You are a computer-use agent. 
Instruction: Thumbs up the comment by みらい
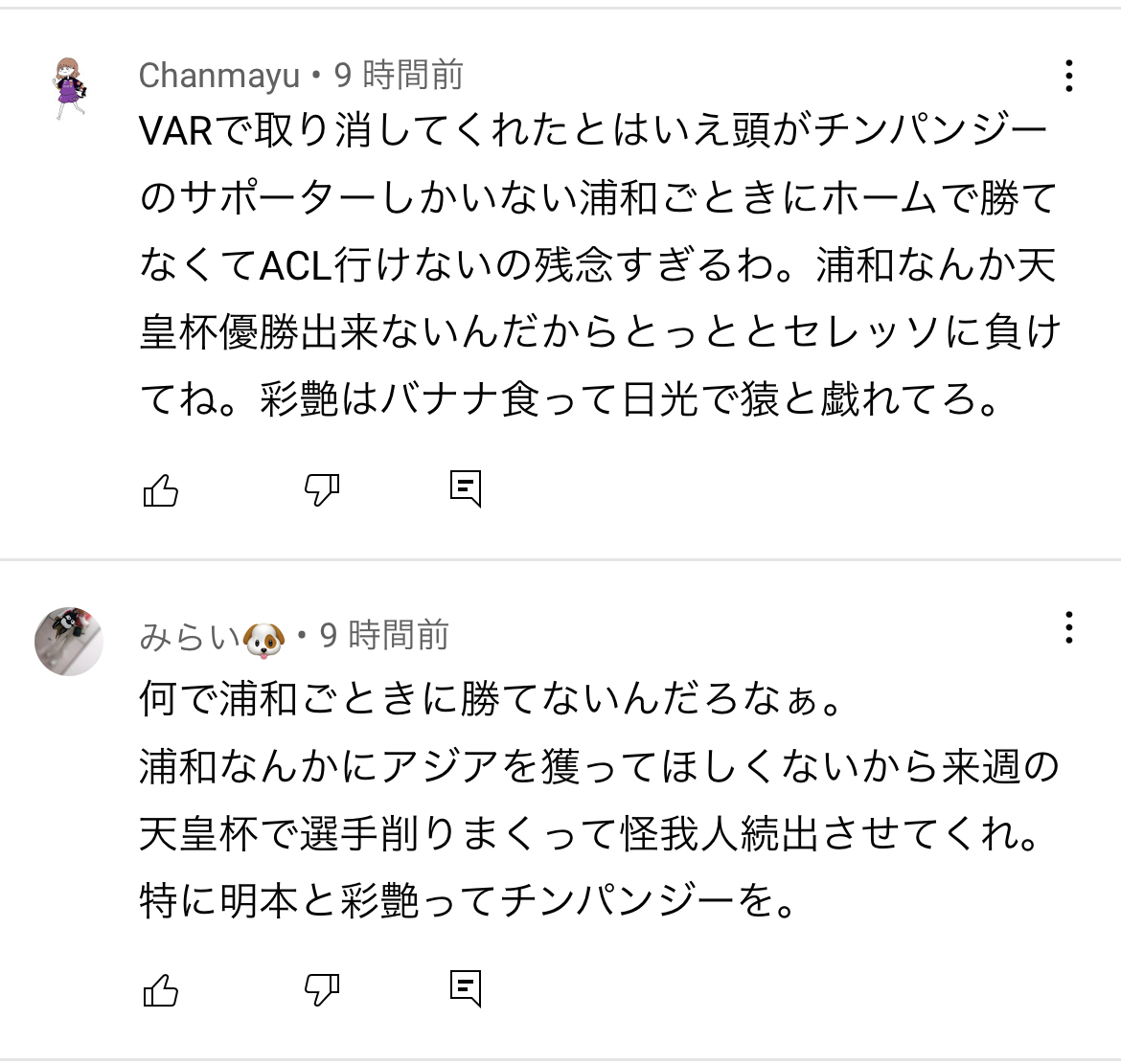(161, 988)
